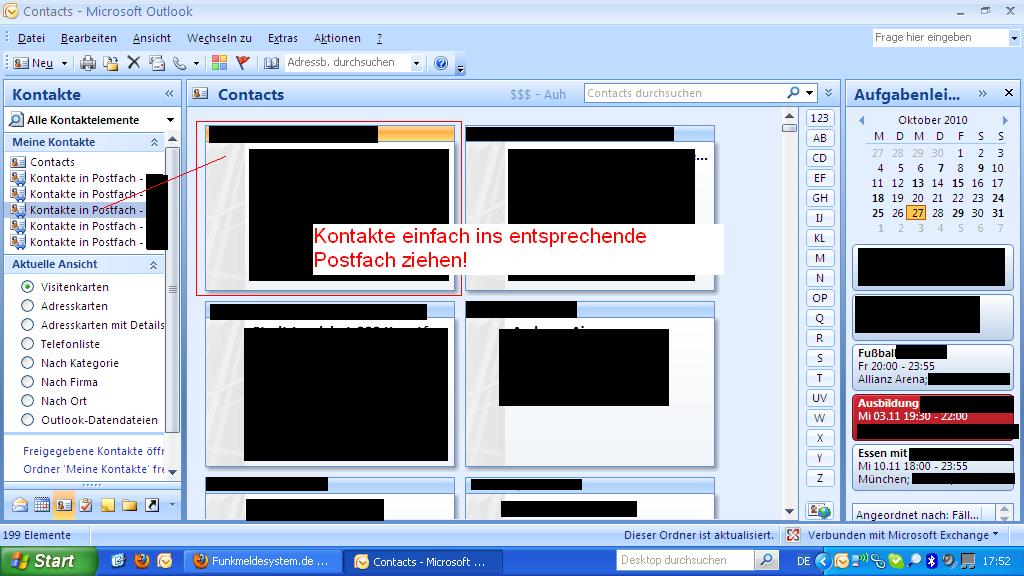Open the Contacts folder in Meine Kontakte
The image size is (1024, 576).
click(52, 162)
